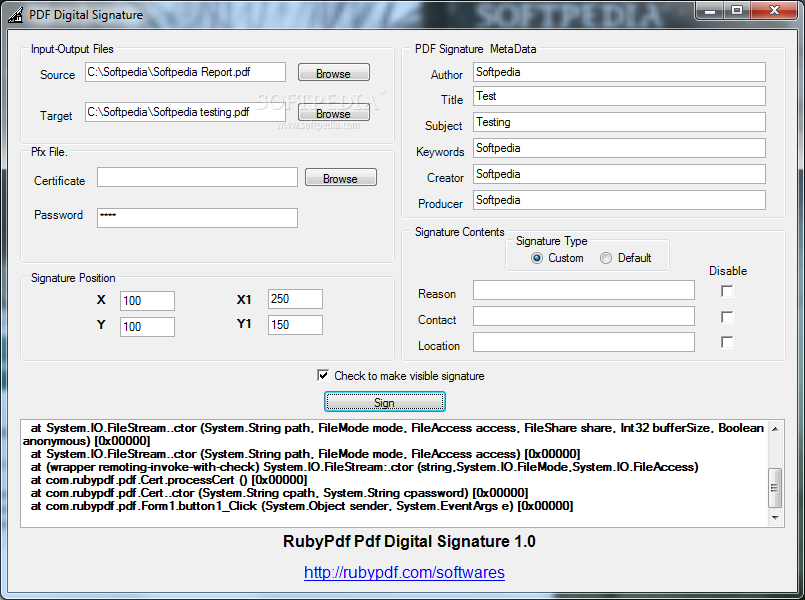805x600 pixels.
Task: Browse for the Target PDF file
Action: (333, 112)
